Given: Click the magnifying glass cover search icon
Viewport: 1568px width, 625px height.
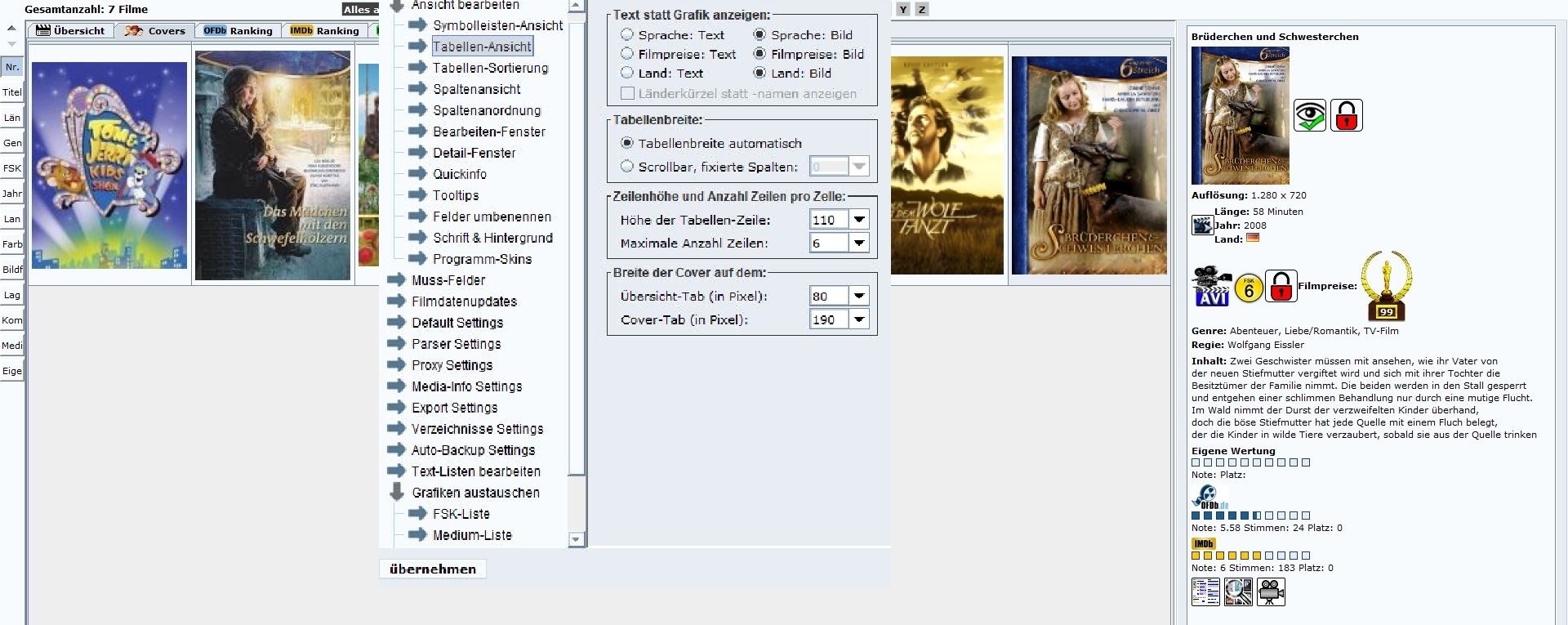Looking at the screenshot, I should click(1238, 592).
